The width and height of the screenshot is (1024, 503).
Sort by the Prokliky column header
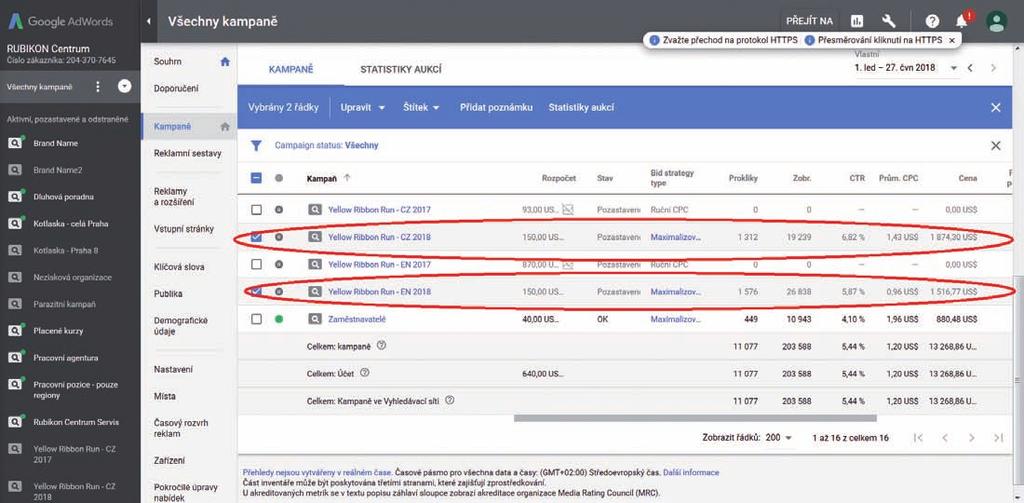[743, 178]
